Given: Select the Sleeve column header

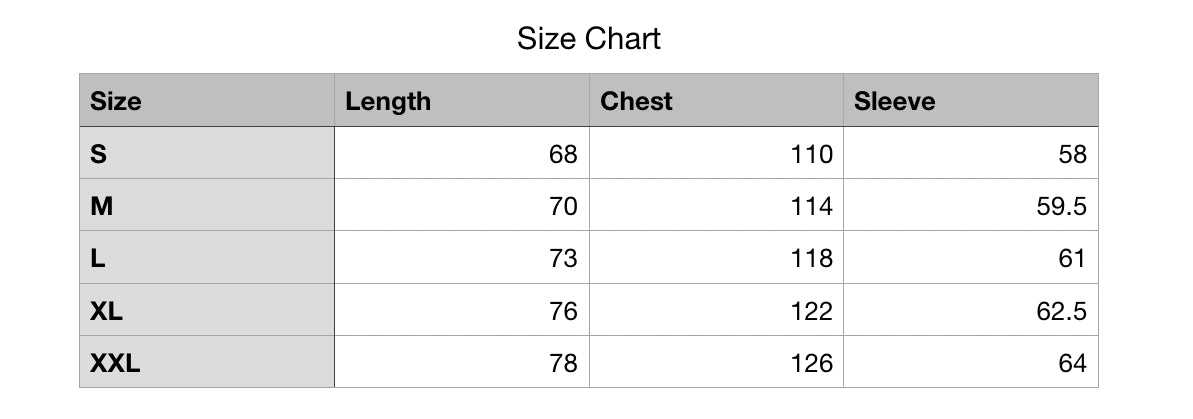Looking at the screenshot, I should (894, 101).
